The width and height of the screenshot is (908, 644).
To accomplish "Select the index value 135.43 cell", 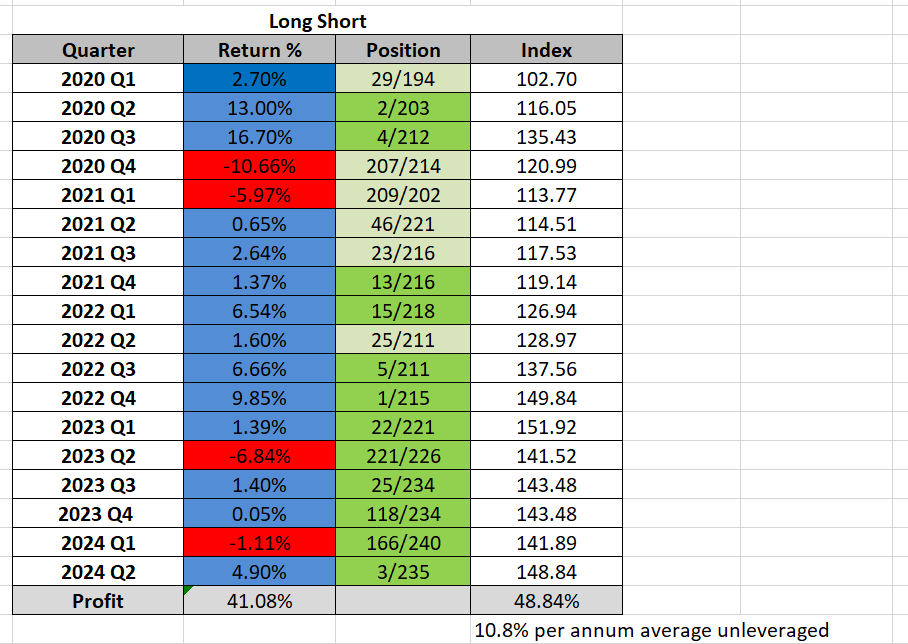I will point(546,137).
